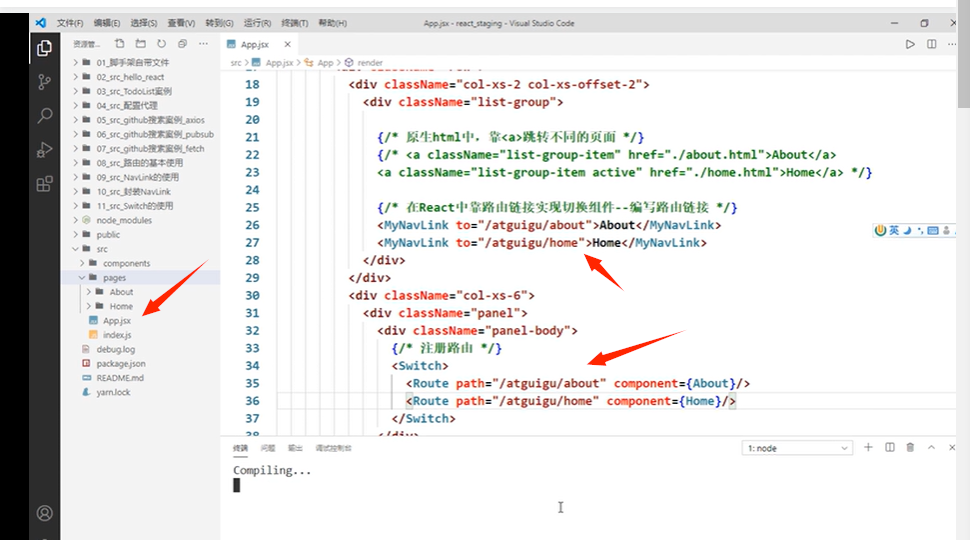
Task: Switch to the 问题 panel tab
Action: click(x=267, y=448)
